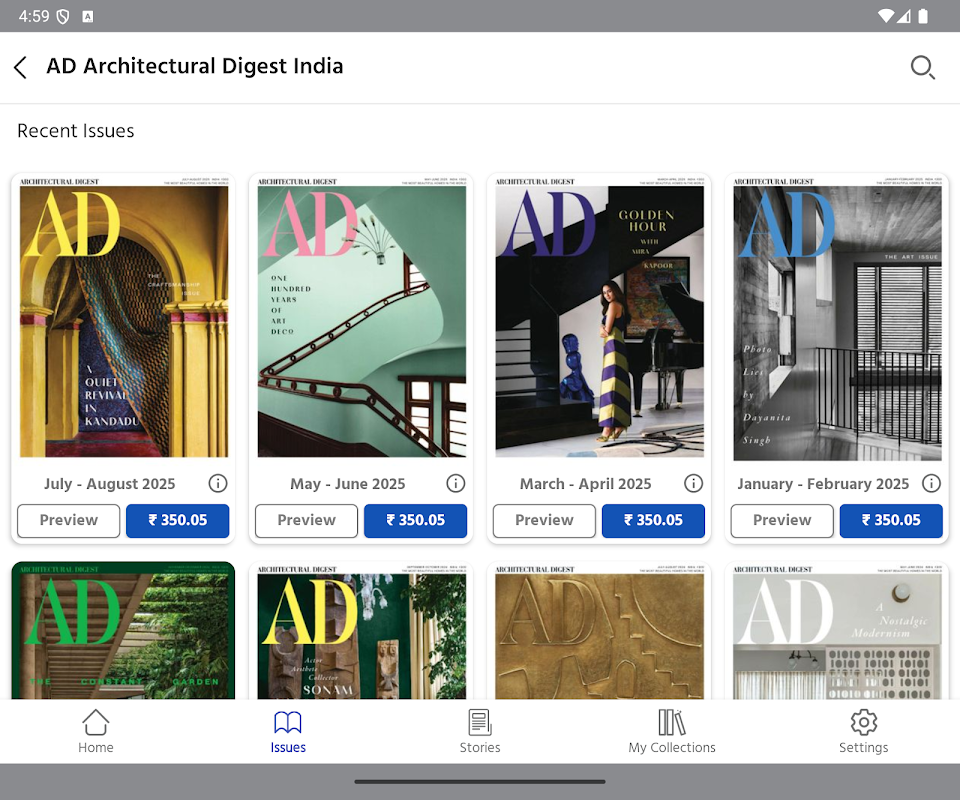The image size is (960, 800).
Task: Tap the Recent Issues heading
Action: click(76, 131)
